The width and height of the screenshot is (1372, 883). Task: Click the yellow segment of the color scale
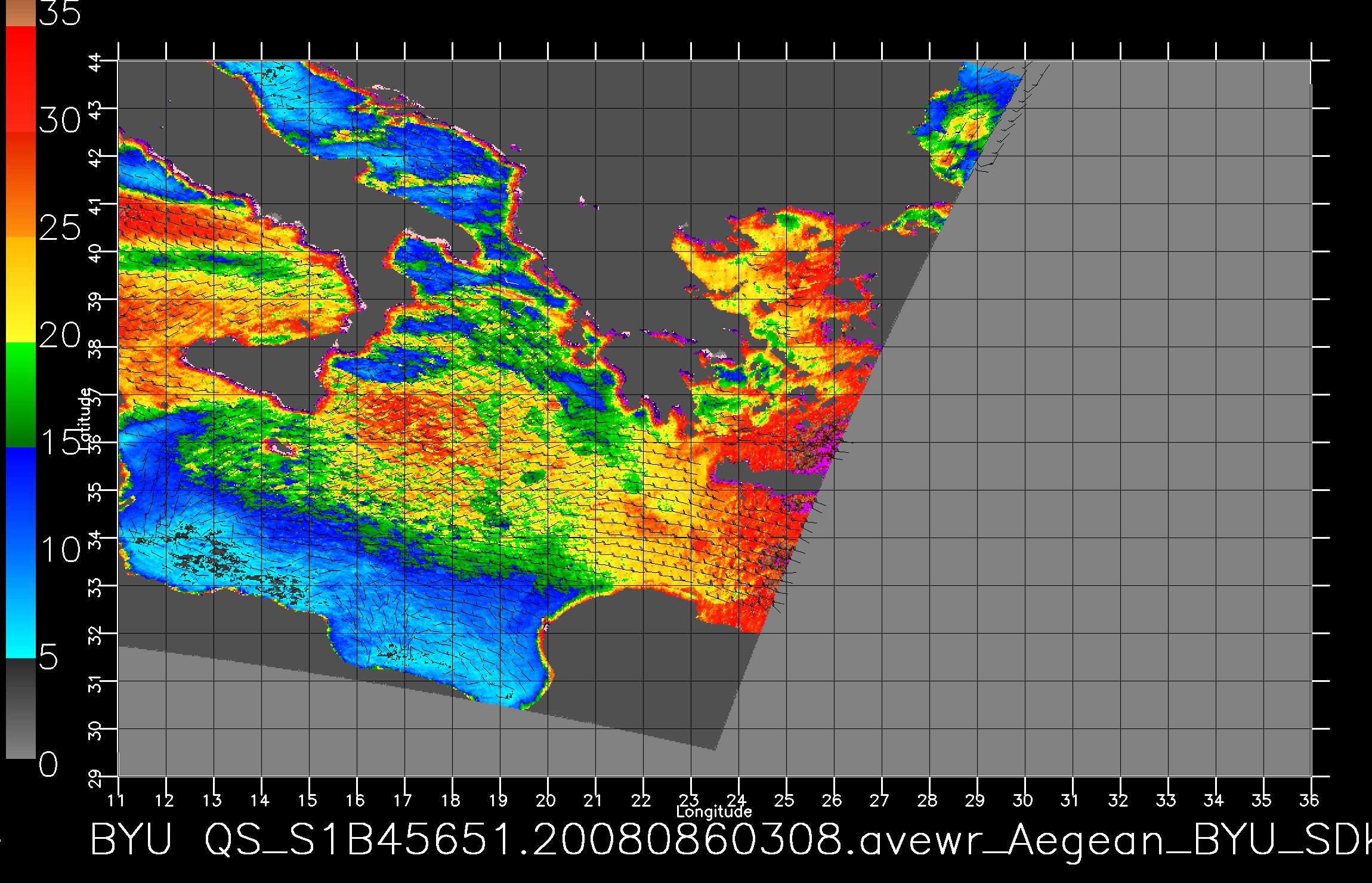[21, 289]
